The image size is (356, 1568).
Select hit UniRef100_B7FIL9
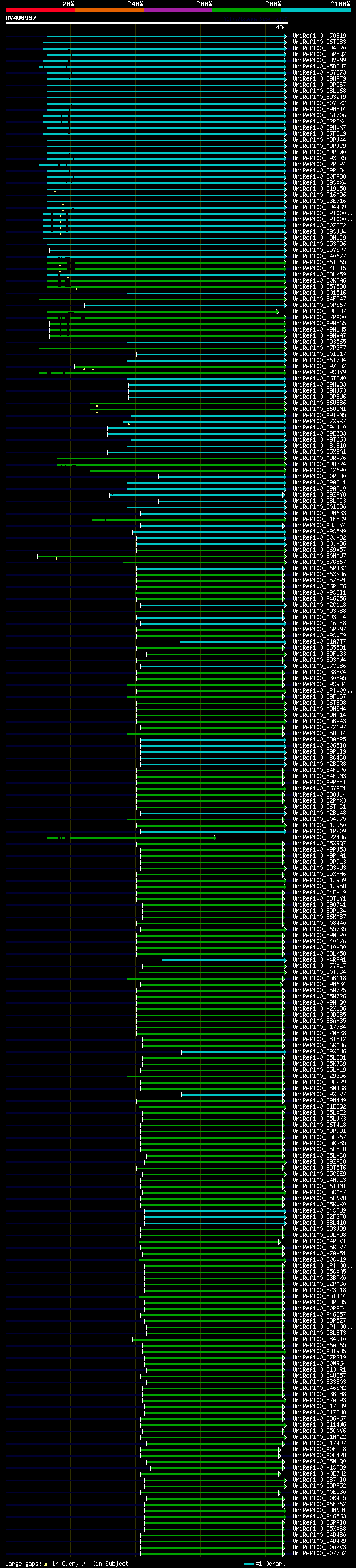click(319, 133)
